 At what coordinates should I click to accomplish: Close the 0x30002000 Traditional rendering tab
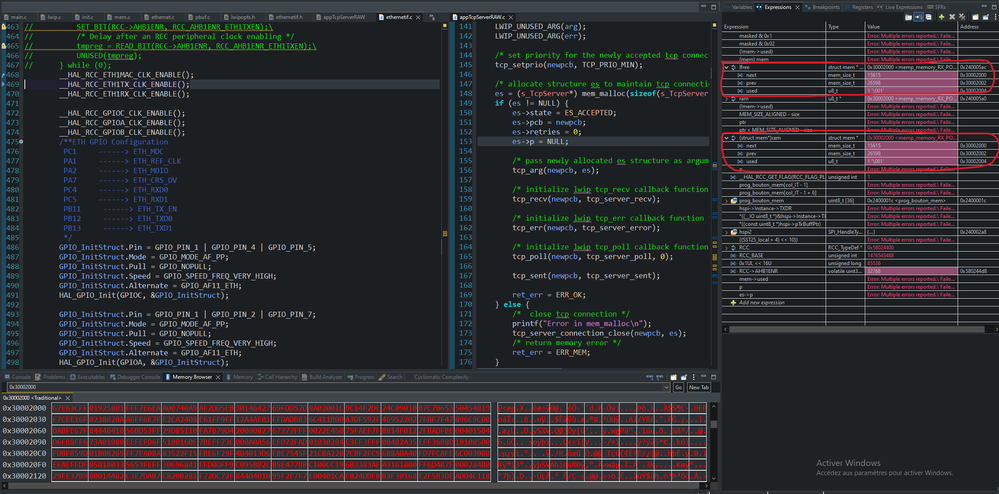(68, 398)
